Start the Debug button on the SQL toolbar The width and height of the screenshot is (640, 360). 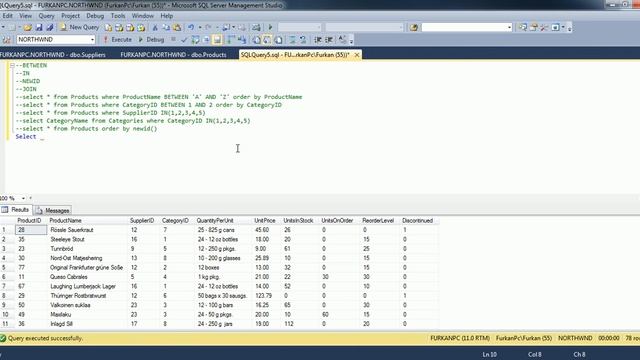[151, 40]
